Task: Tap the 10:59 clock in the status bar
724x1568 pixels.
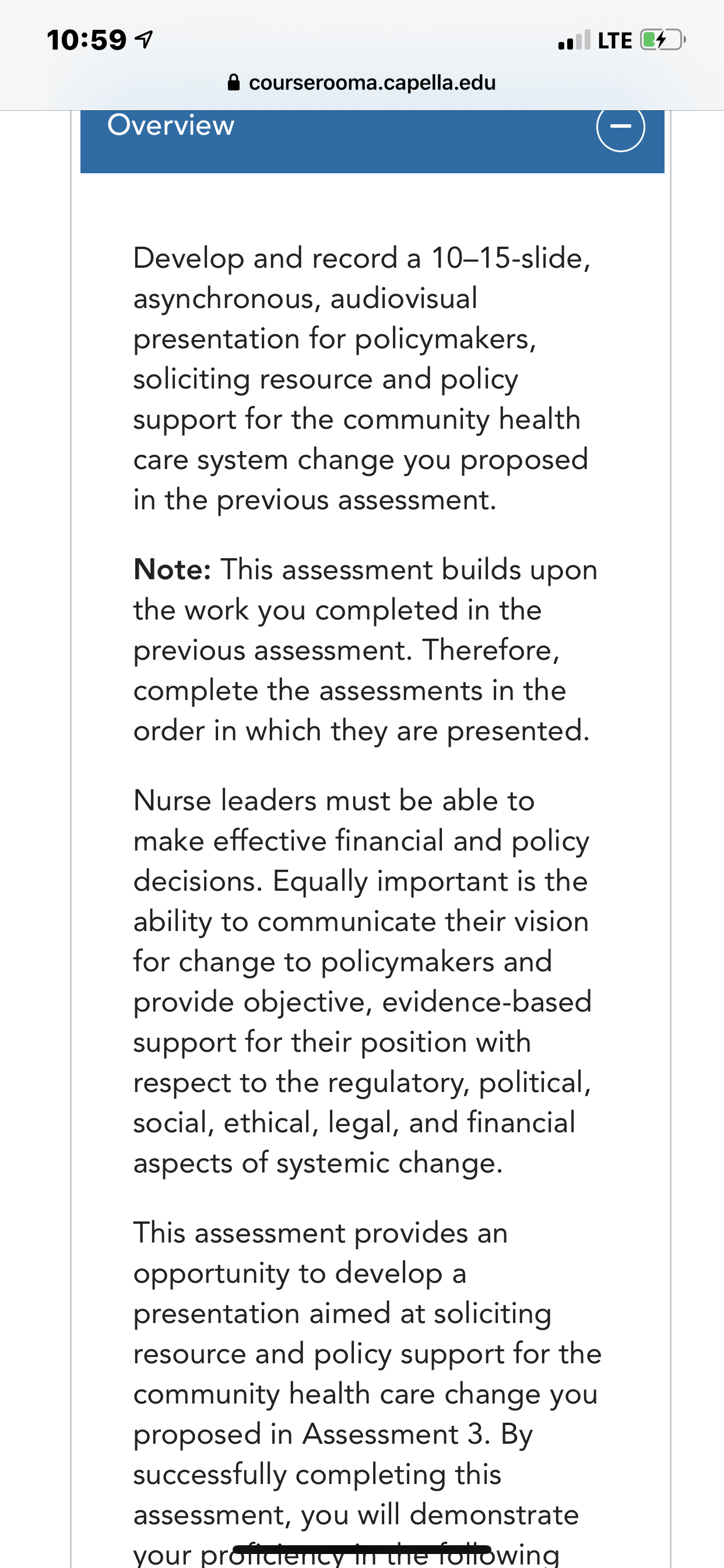Action: coord(86,40)
